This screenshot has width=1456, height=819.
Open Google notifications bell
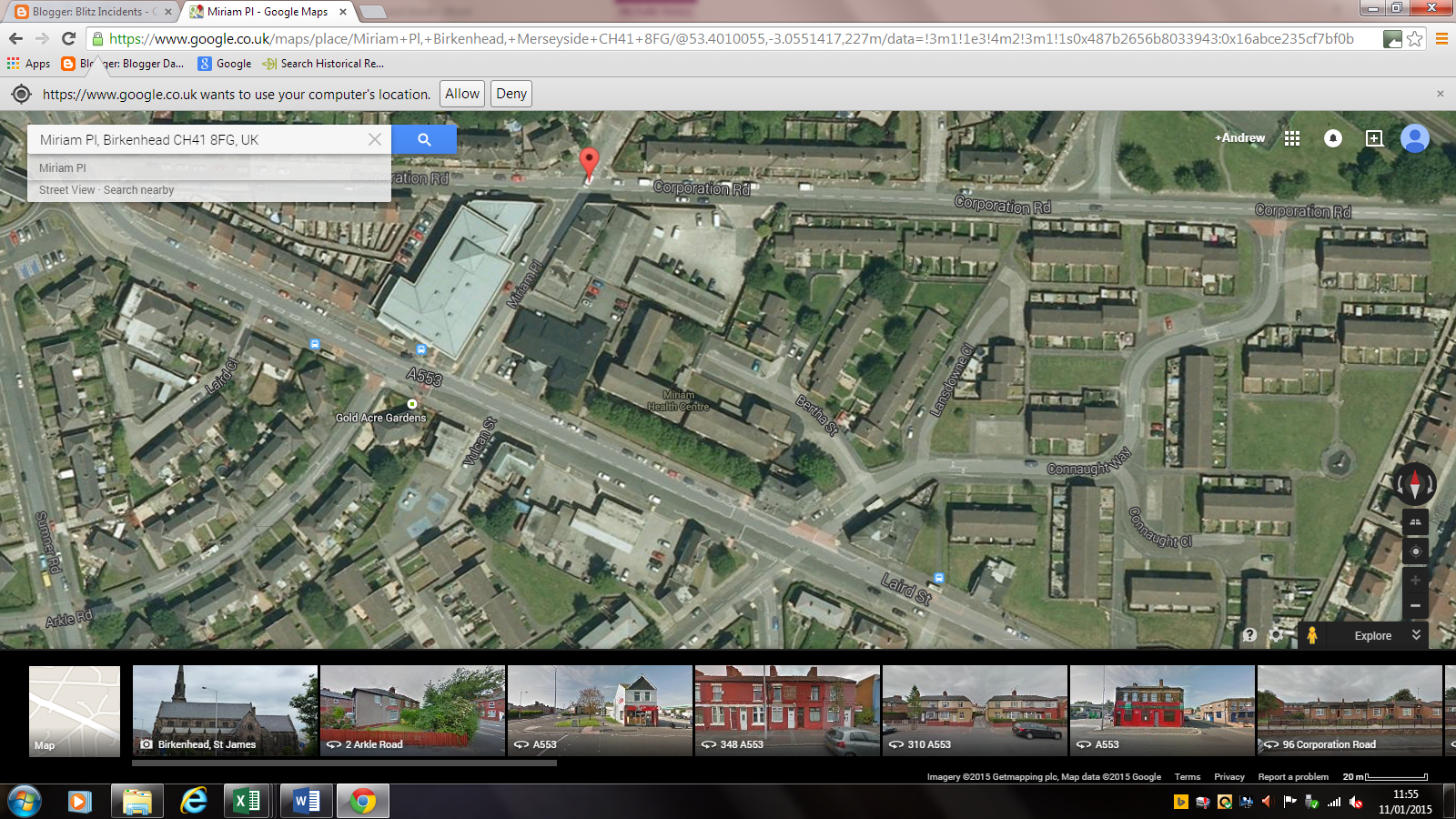coord(1333,138)
